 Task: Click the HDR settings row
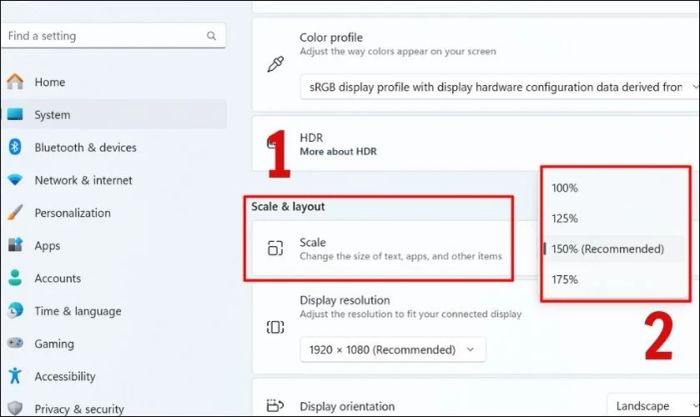476,144
